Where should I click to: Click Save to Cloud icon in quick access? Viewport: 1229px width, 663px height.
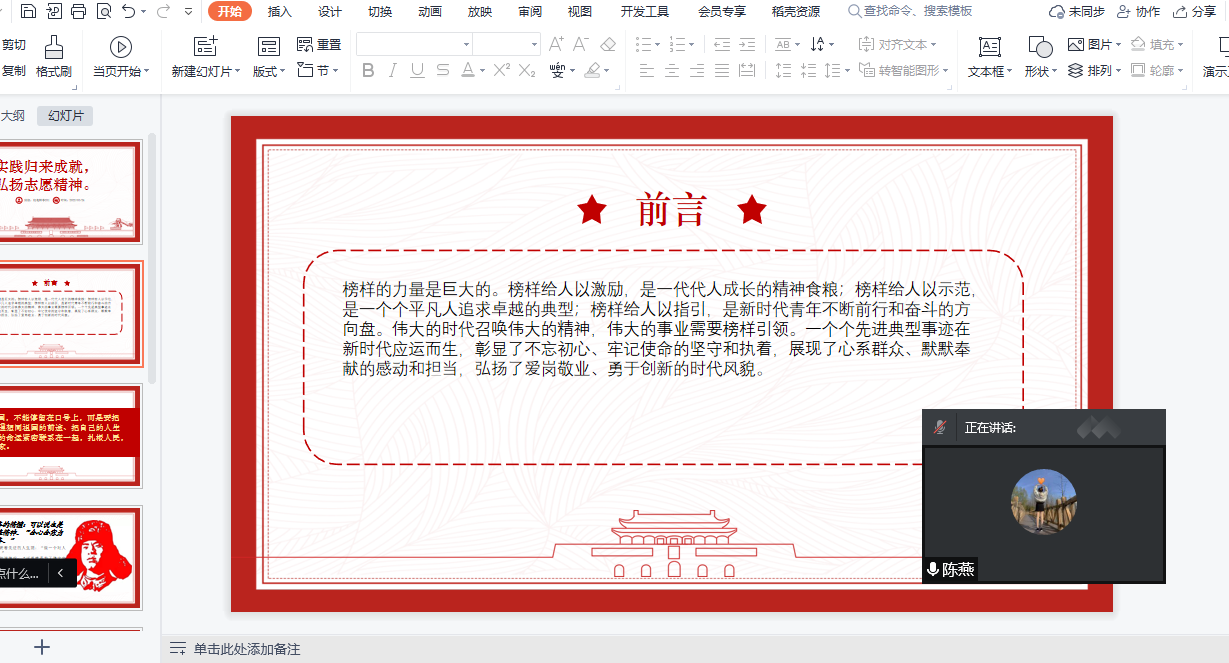click(54, 12)
